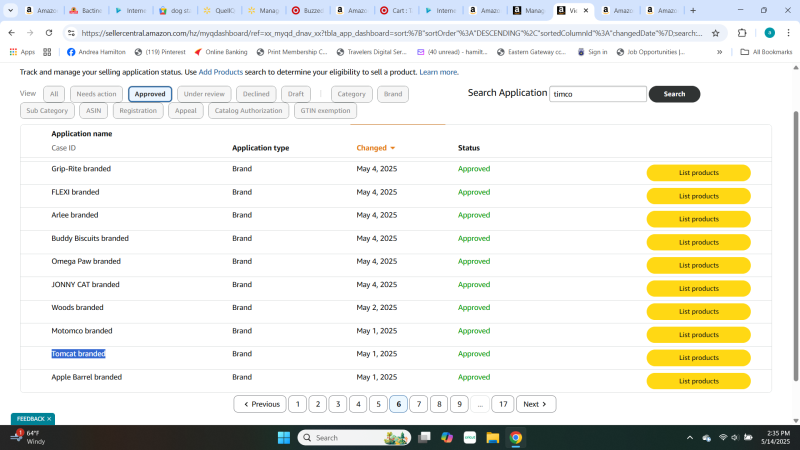800x450 pixels.
Task: Open the browser extensions puzzle icon
Action: click(742, 32)
